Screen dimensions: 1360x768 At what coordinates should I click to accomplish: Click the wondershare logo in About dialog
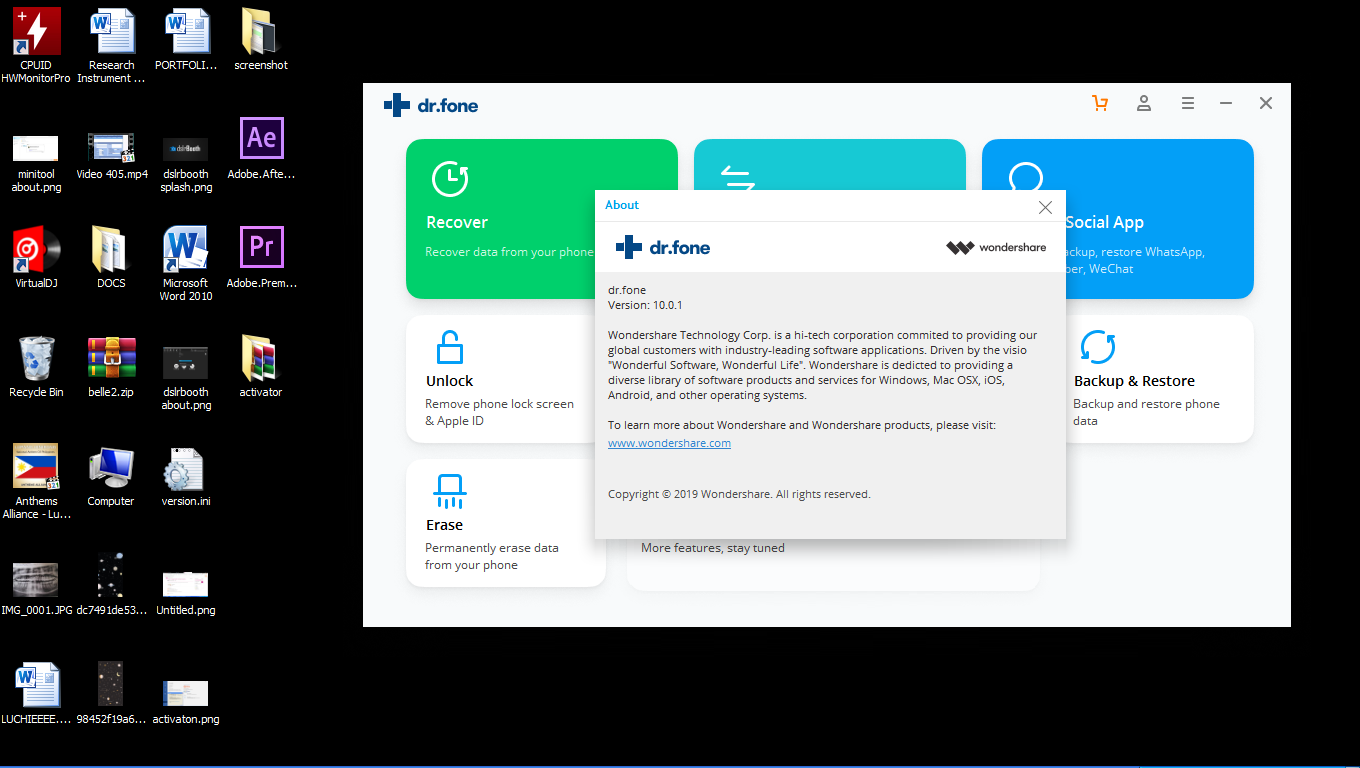click(x=996, y=247)
